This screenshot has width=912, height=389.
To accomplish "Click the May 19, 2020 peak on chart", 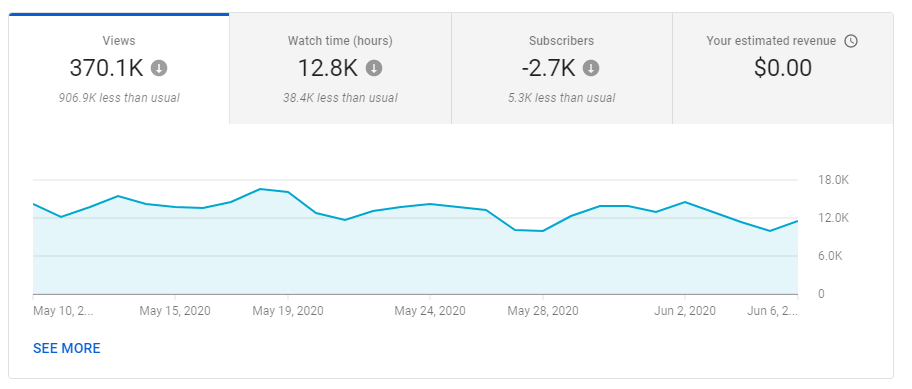I will [x=288, y=192].
